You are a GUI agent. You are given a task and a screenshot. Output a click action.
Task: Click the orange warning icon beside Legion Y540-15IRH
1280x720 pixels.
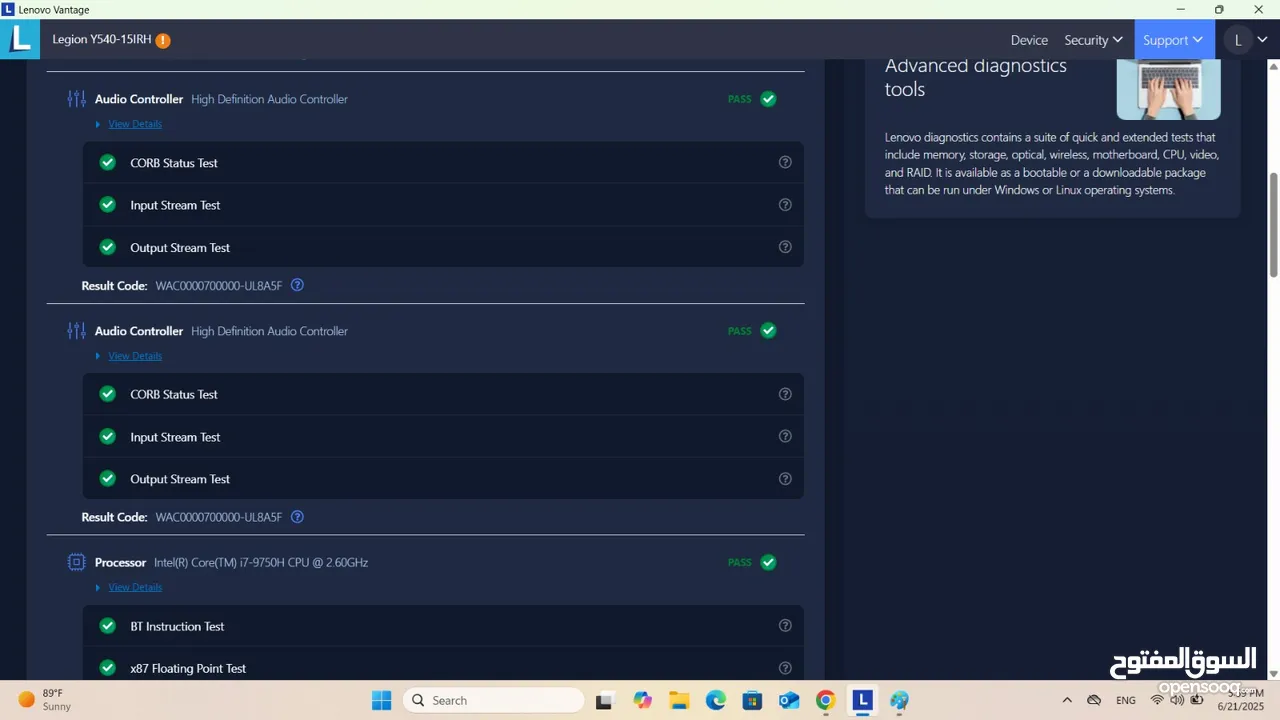tap(163, 40)
